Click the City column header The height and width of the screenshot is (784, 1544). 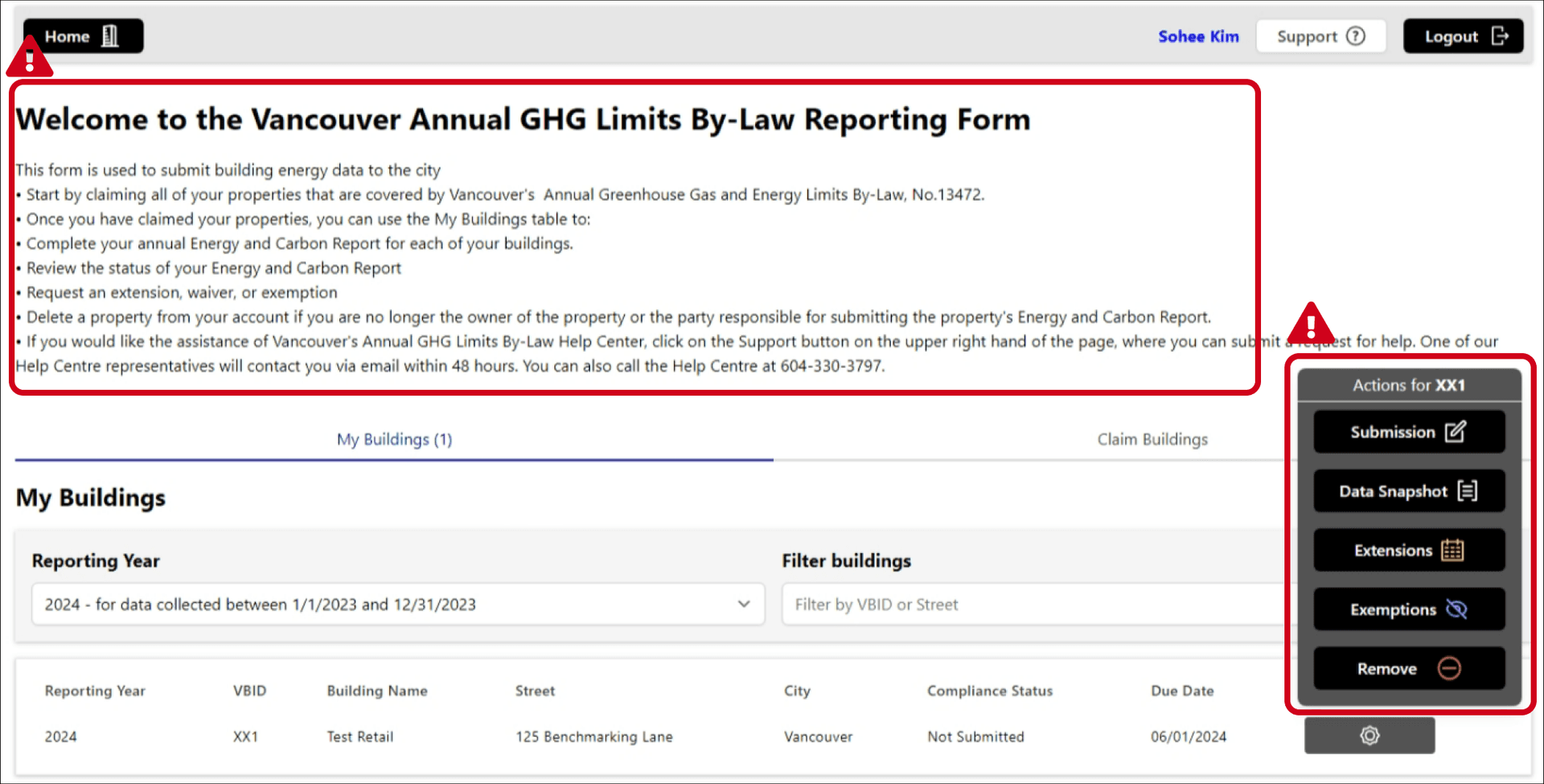(797, 691)
